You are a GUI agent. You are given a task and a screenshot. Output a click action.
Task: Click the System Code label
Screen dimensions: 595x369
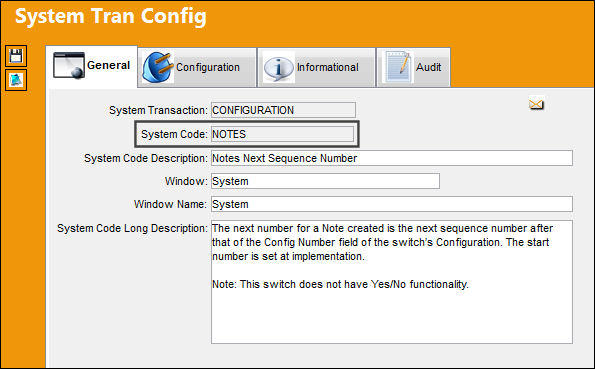pos(174,134)
